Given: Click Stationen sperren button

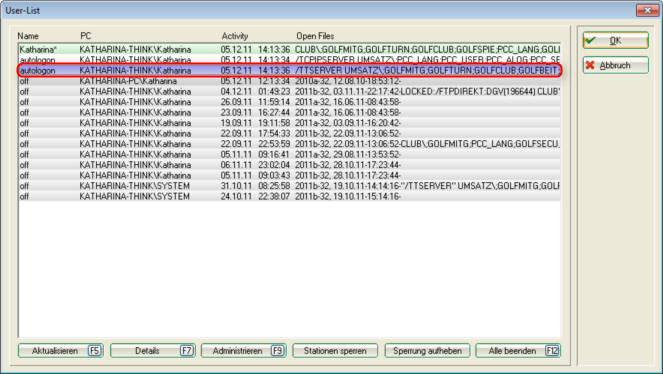Looking at the screenshot, I should click(x=335, y=351).
